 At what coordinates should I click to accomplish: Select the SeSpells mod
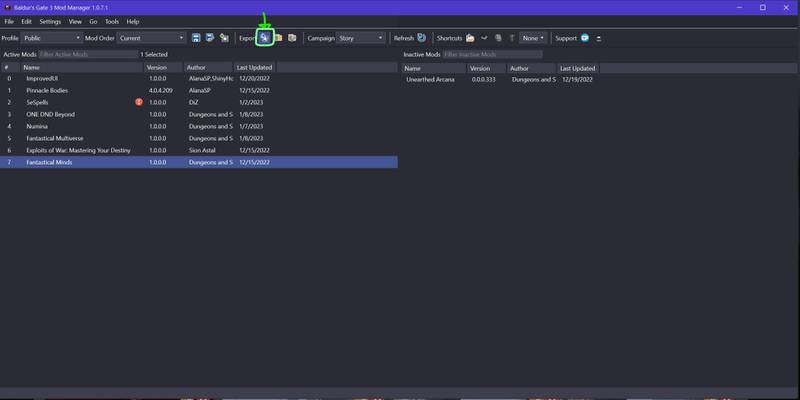[199, 102]
